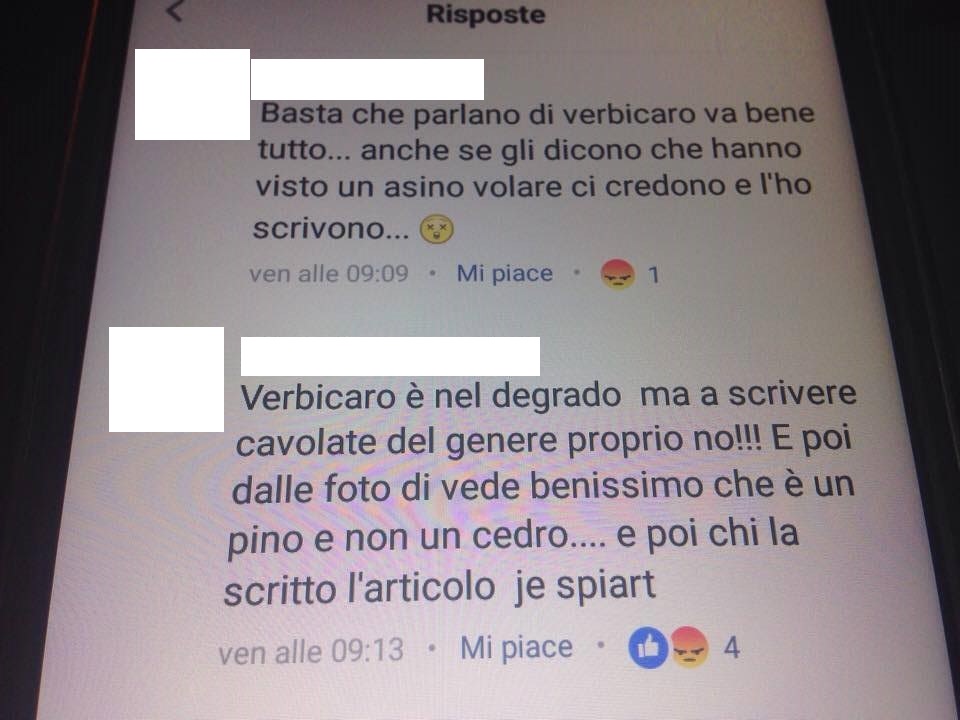View reaction count 1 on first comment
The image size is (960, 720).
click(653, 275)
